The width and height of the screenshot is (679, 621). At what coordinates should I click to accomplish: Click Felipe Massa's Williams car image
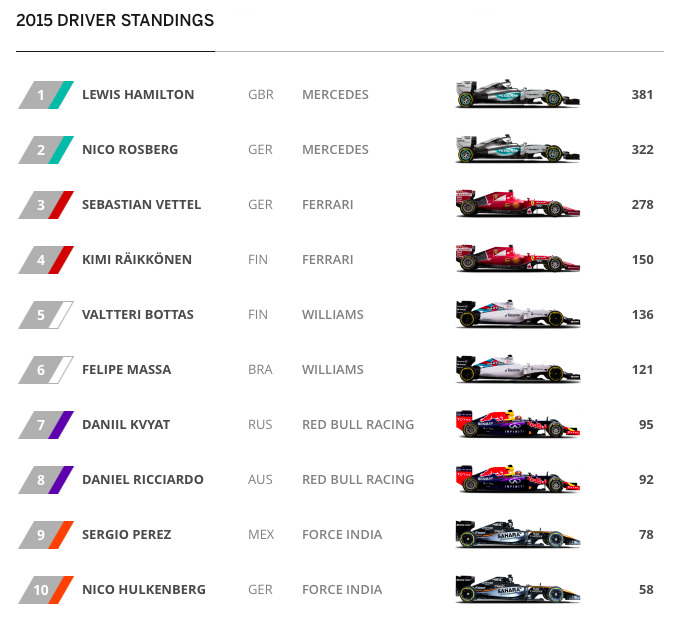coord(517,370)
